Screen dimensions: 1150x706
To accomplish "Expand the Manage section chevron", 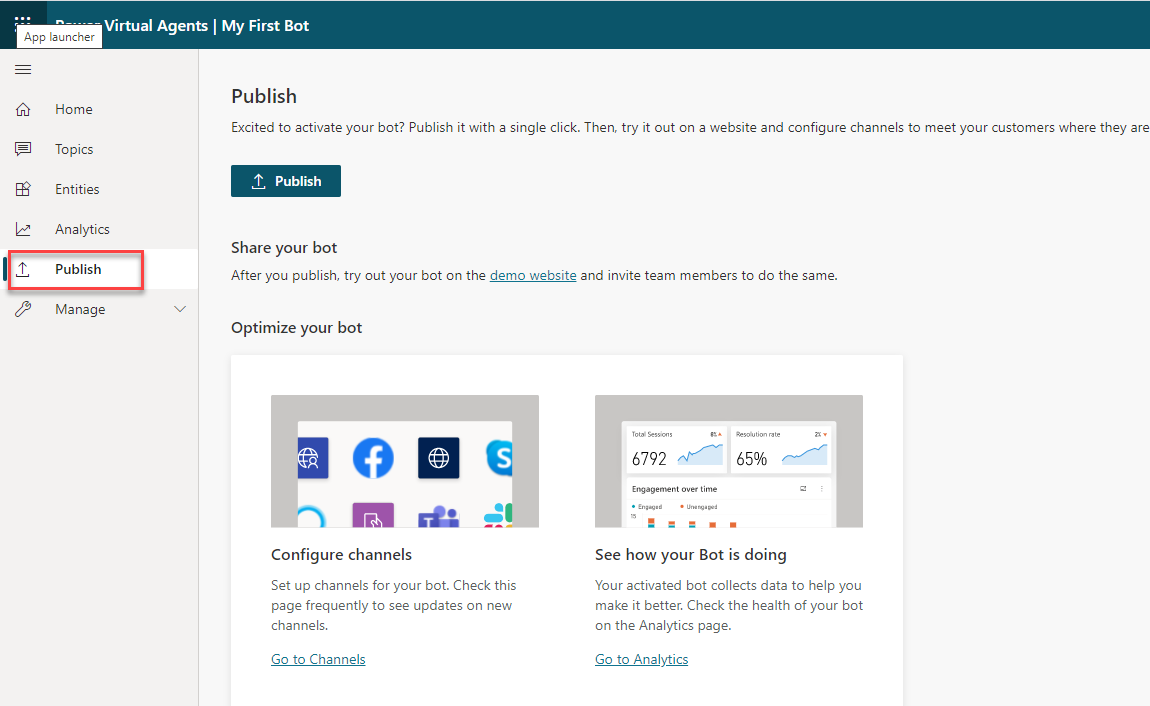I will [x=180, y=309].
